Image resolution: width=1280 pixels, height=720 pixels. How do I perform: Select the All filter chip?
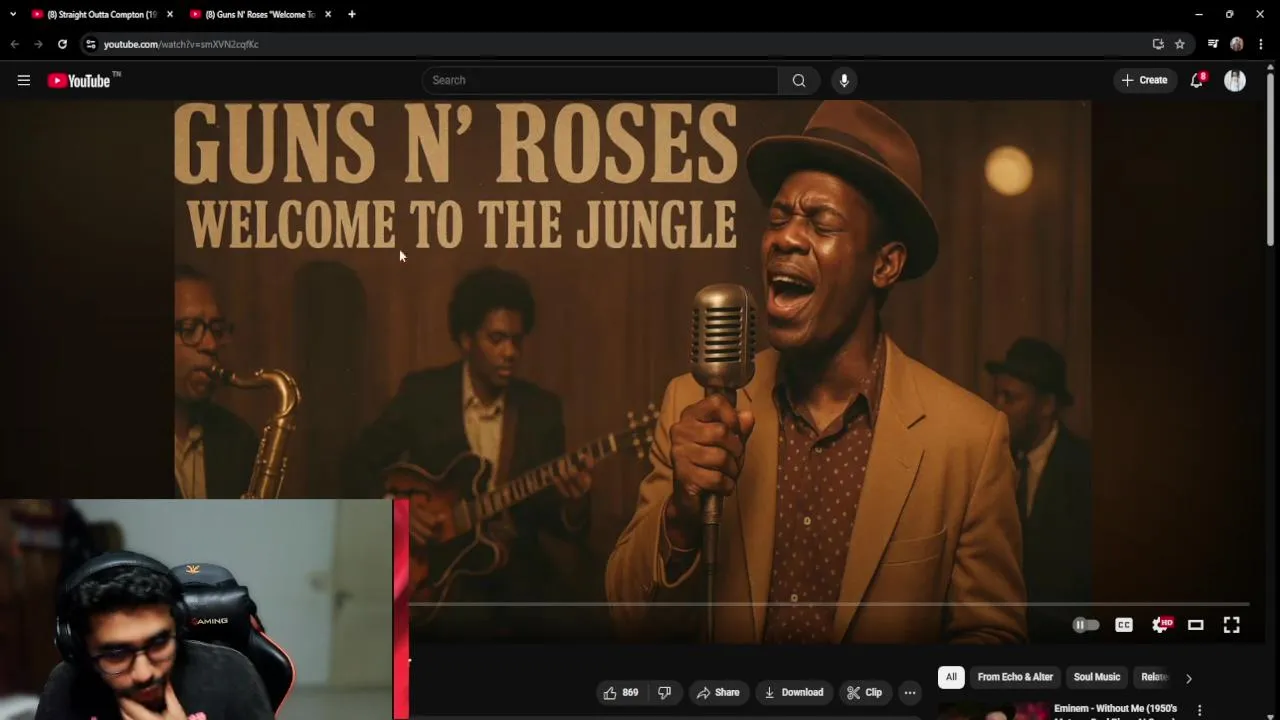click(x=951, y=677)
